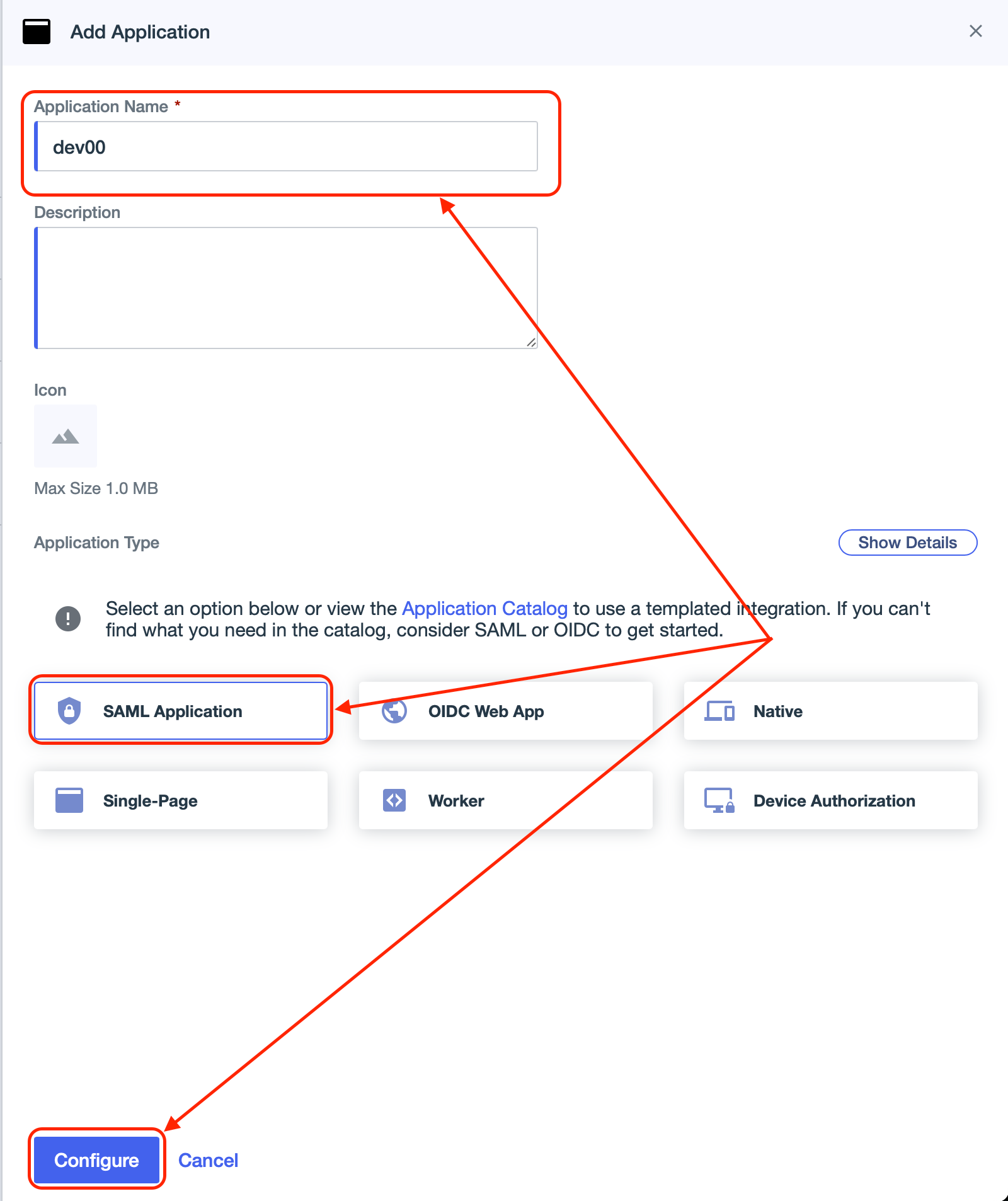
Task: Pick the Native application type
Action: pos(831,711)
